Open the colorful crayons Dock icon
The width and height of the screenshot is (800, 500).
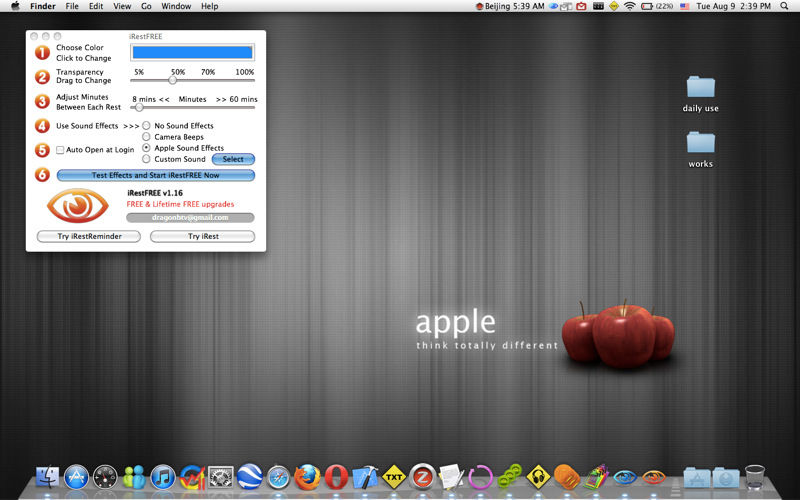pyautogui.click(x=596, y=478)
